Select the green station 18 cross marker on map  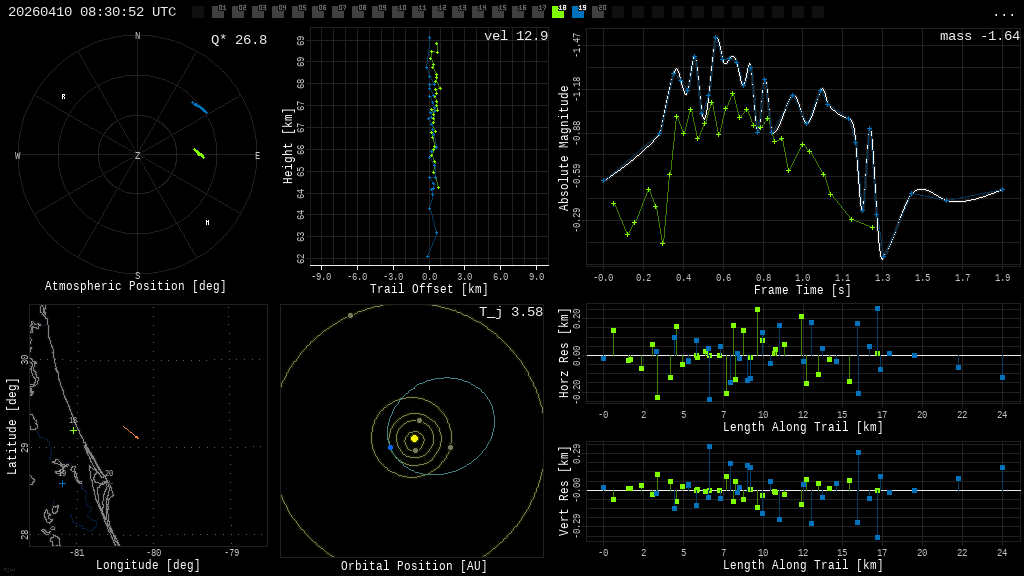click(73, 430)
